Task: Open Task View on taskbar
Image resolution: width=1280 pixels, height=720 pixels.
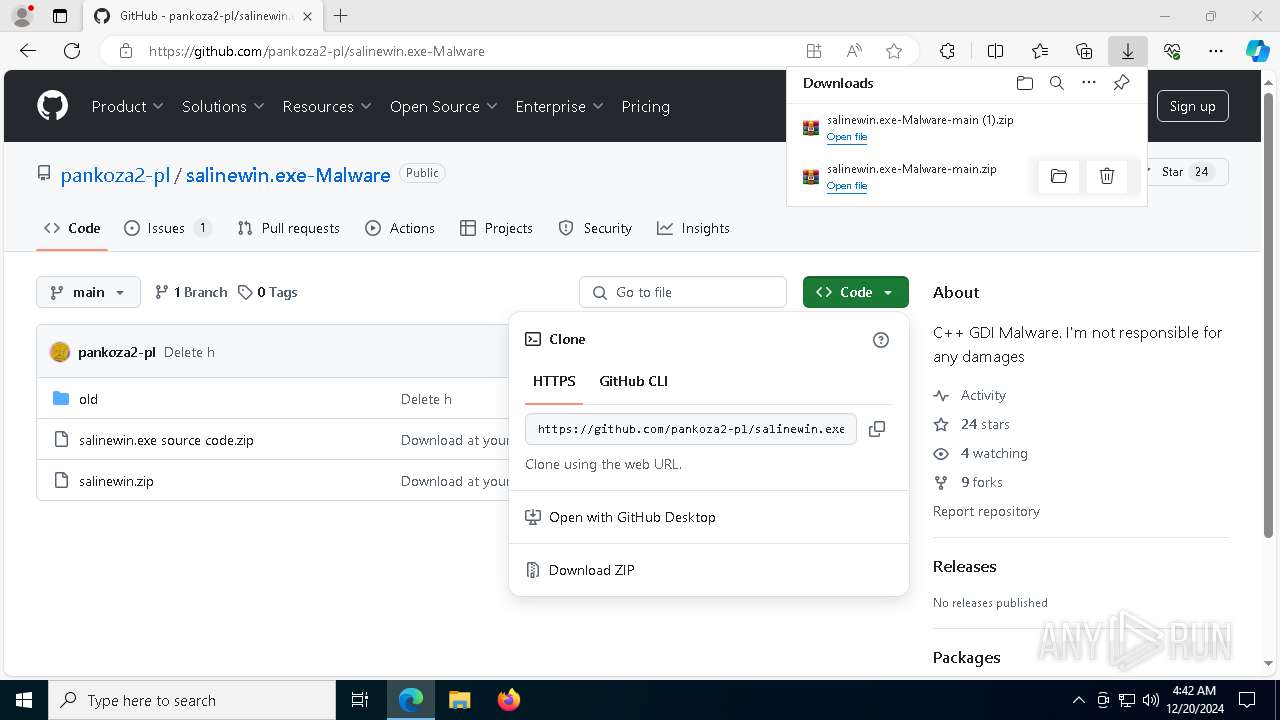Action: coord(360,700)
